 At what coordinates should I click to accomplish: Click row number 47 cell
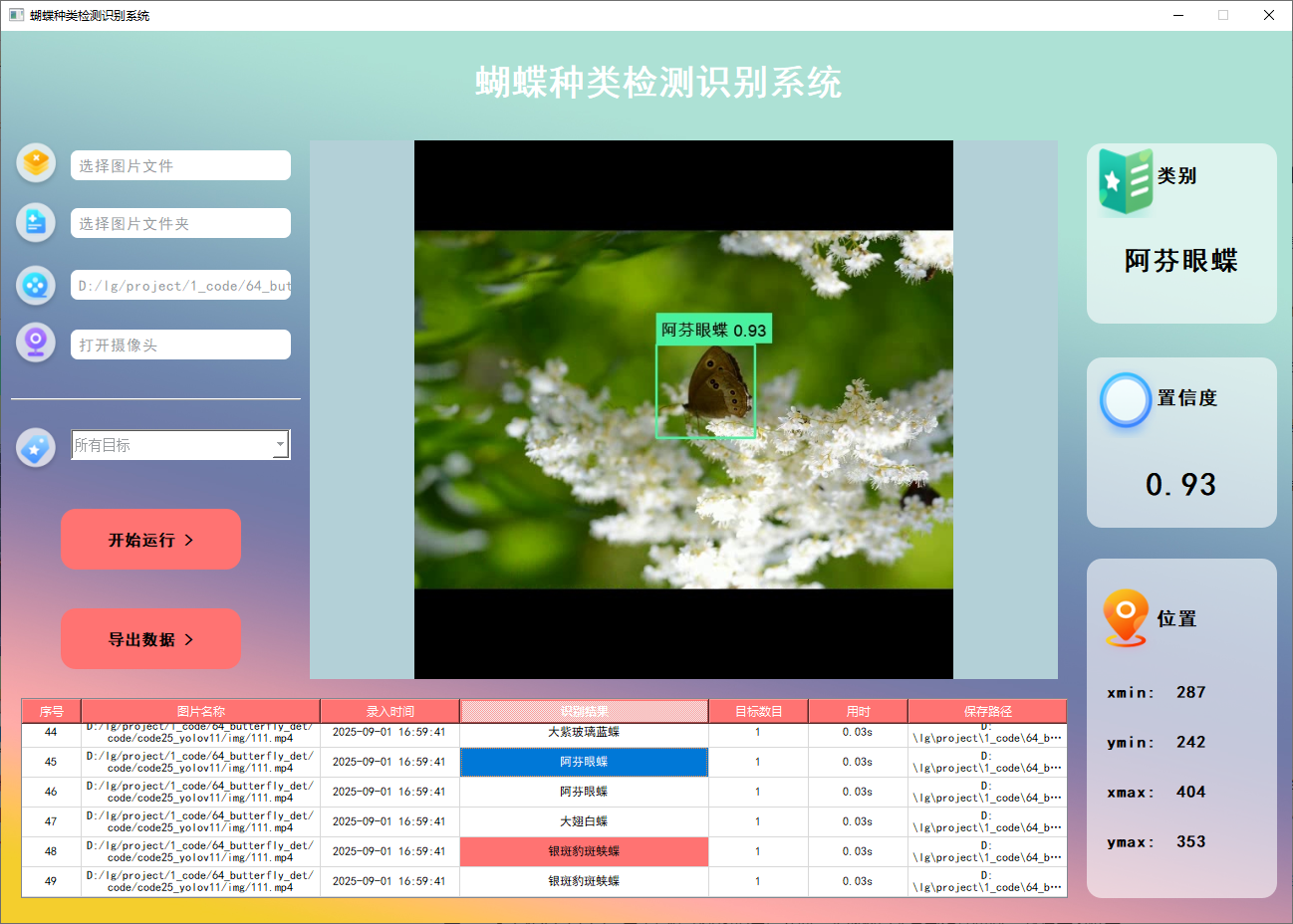51,821
